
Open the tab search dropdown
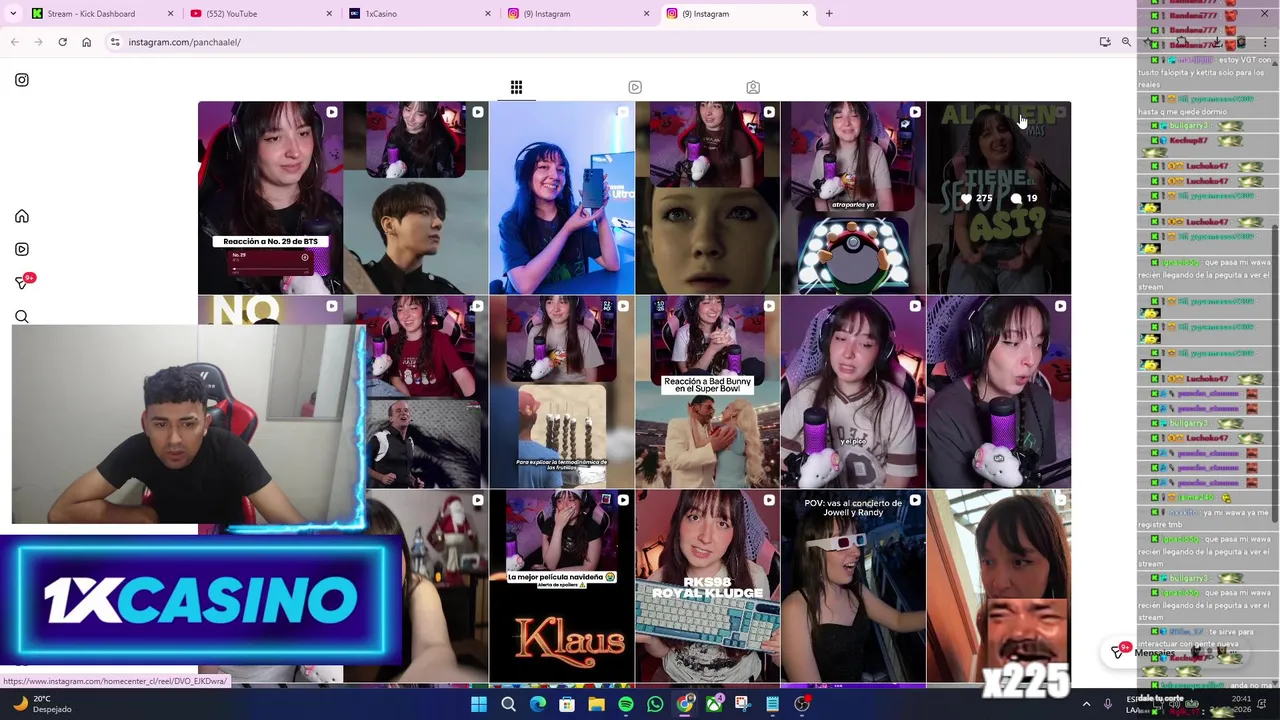[x=13, y=14]
